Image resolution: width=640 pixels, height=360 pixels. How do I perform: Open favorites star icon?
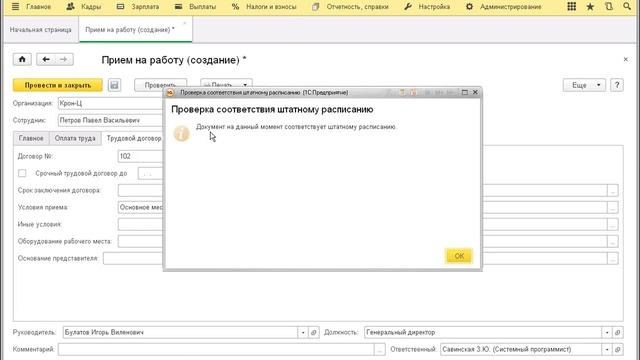(x=590, y=7)
